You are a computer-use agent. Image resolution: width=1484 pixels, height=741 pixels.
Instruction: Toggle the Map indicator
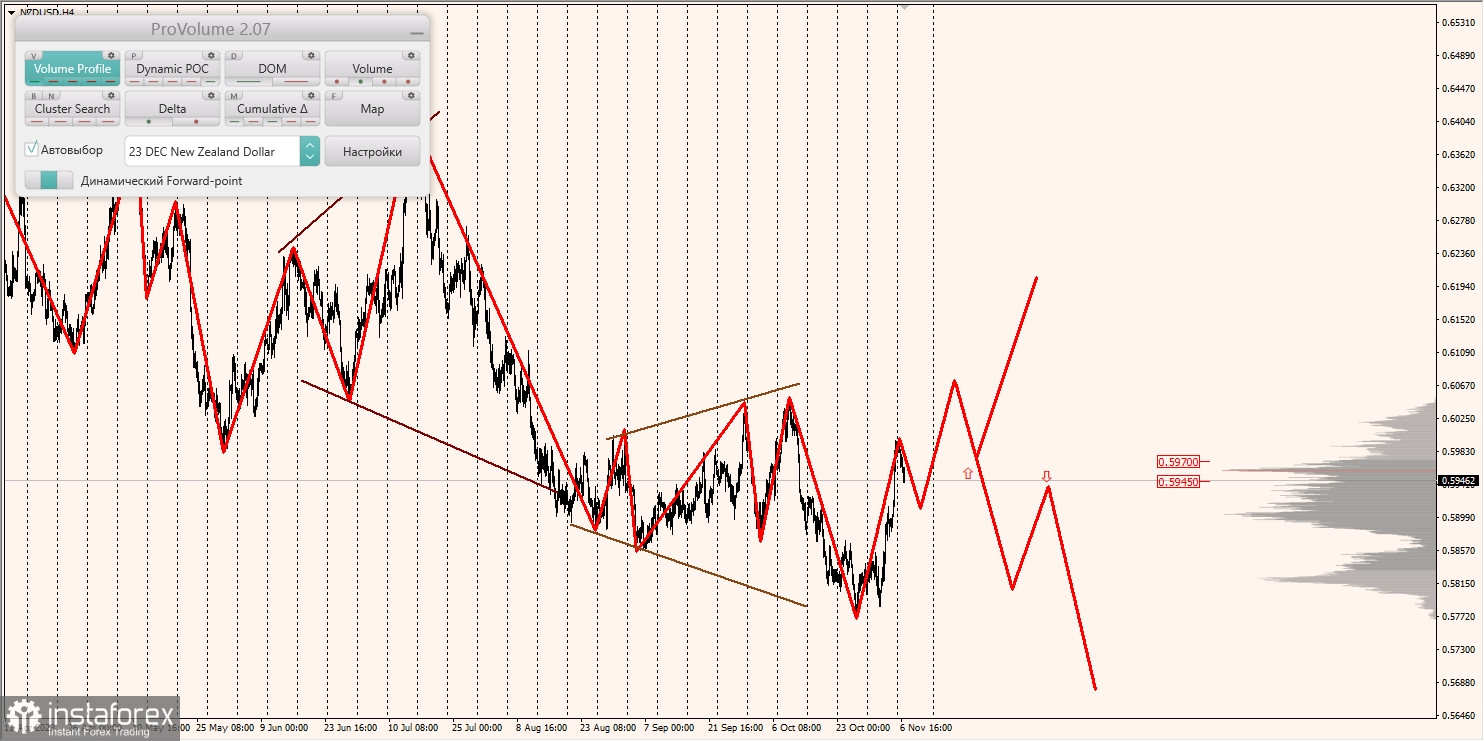point(372,108)
